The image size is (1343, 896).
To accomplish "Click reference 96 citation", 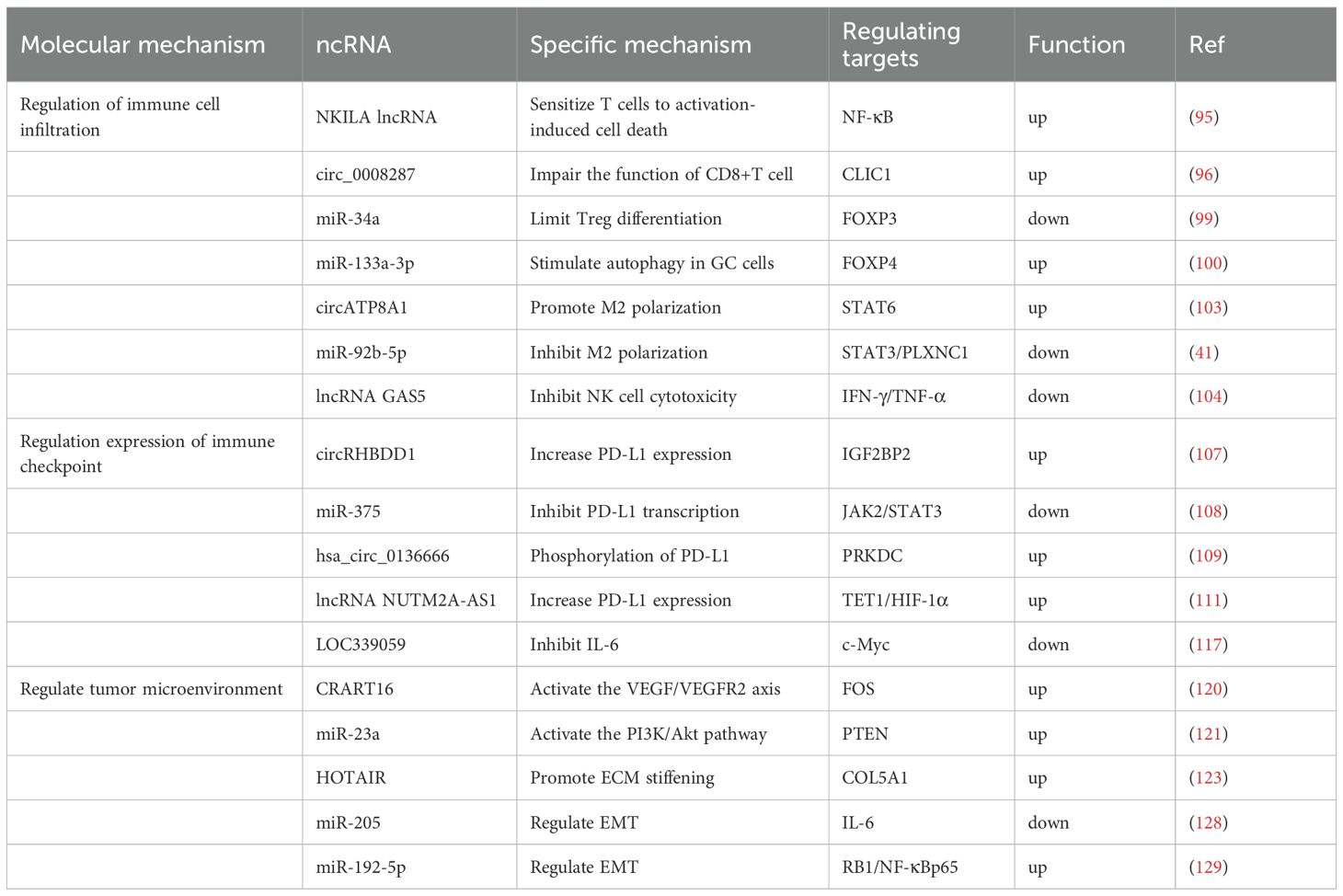I will [1203, 174].
